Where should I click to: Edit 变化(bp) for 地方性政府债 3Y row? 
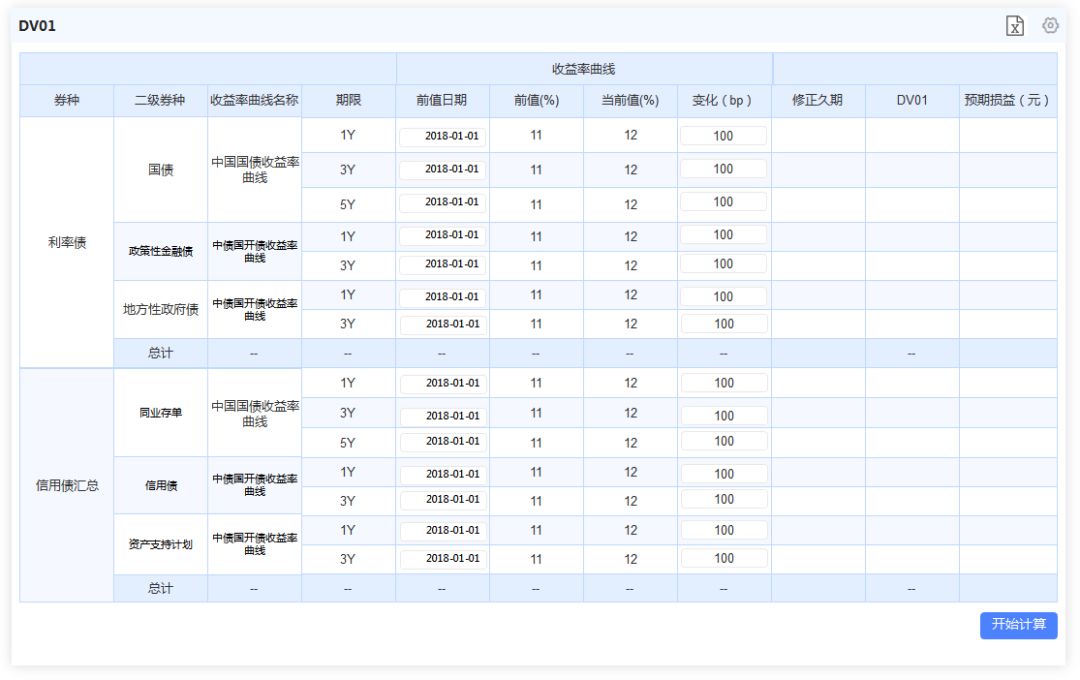[x=724, y=324]
